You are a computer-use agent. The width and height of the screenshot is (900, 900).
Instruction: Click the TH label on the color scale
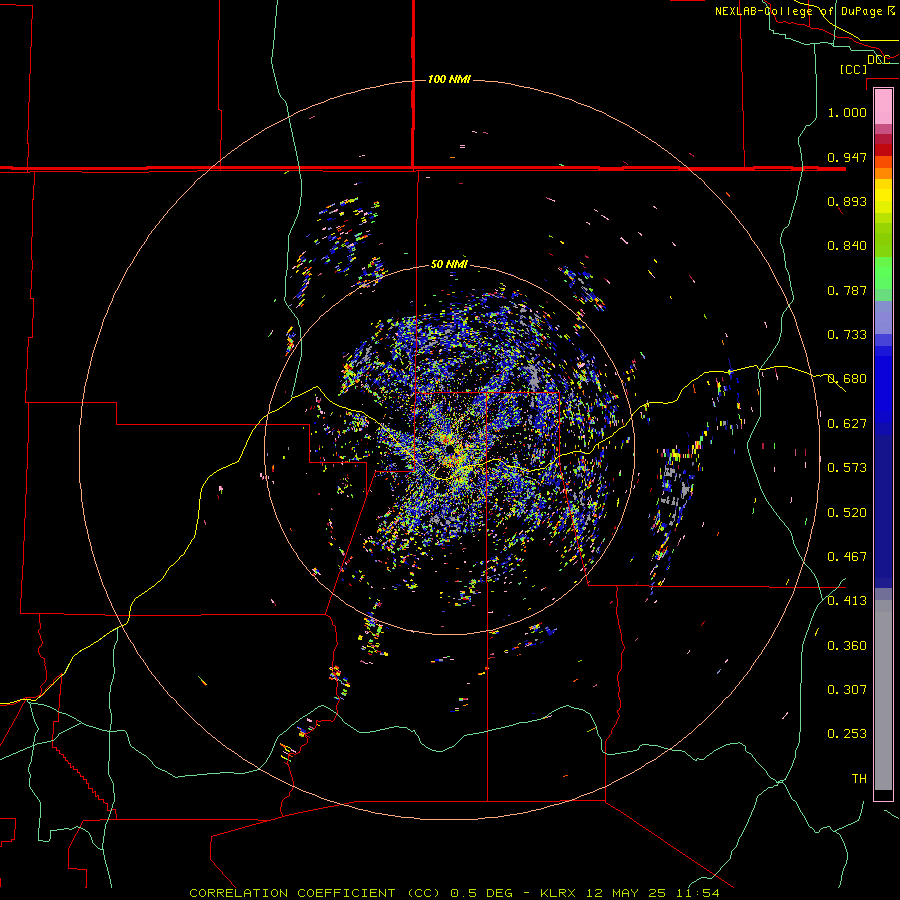click(859, 779)
